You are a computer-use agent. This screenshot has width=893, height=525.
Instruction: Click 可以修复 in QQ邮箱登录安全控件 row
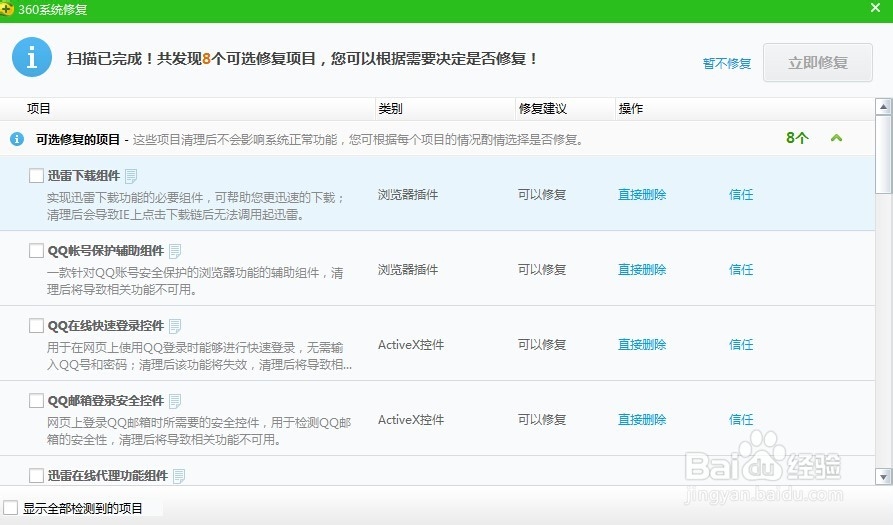point(542,420)
